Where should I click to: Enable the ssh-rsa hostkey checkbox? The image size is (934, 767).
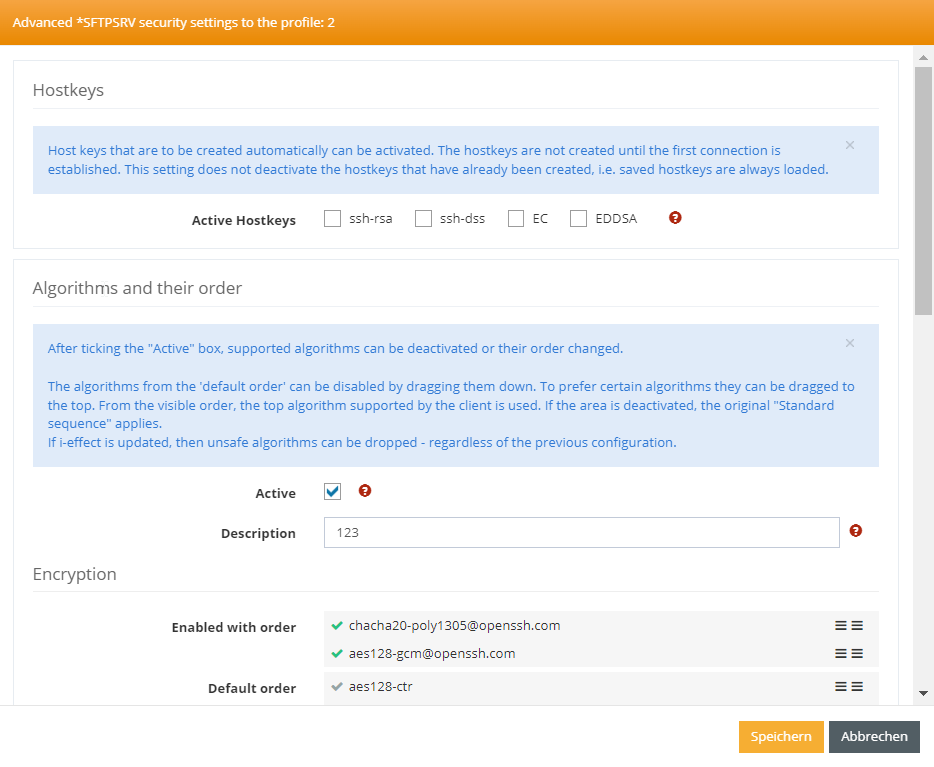[x=333, y=219]
